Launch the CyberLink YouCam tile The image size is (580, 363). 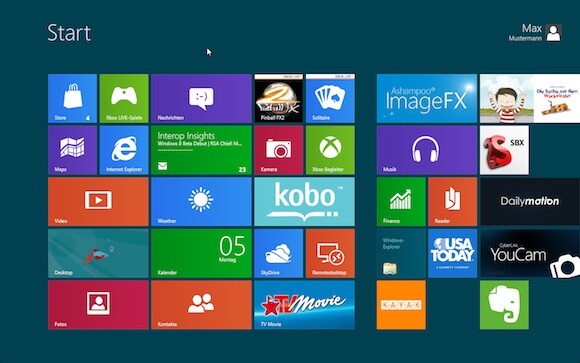coord(530,253)
